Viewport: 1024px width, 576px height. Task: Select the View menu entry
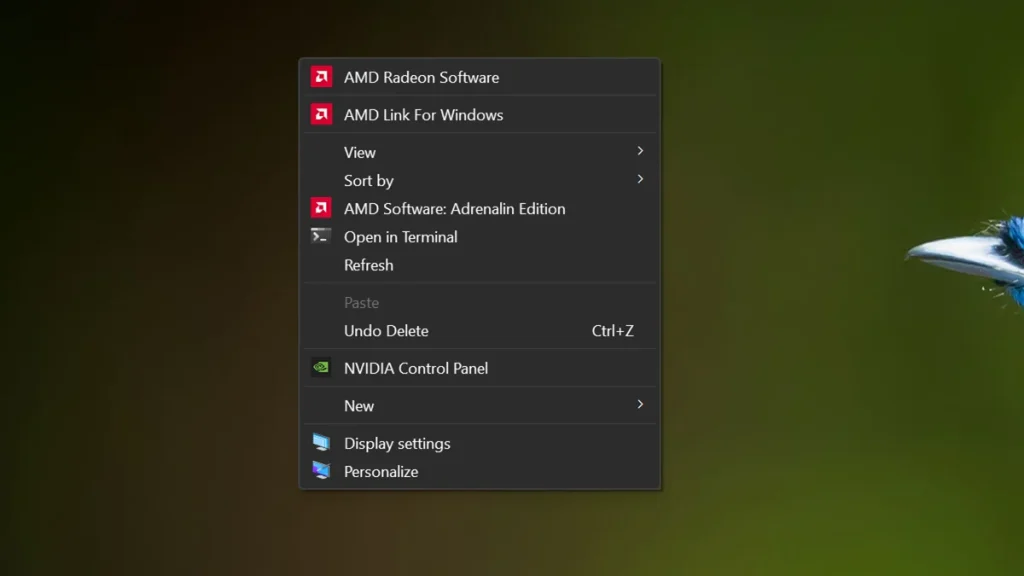[479, 152]
